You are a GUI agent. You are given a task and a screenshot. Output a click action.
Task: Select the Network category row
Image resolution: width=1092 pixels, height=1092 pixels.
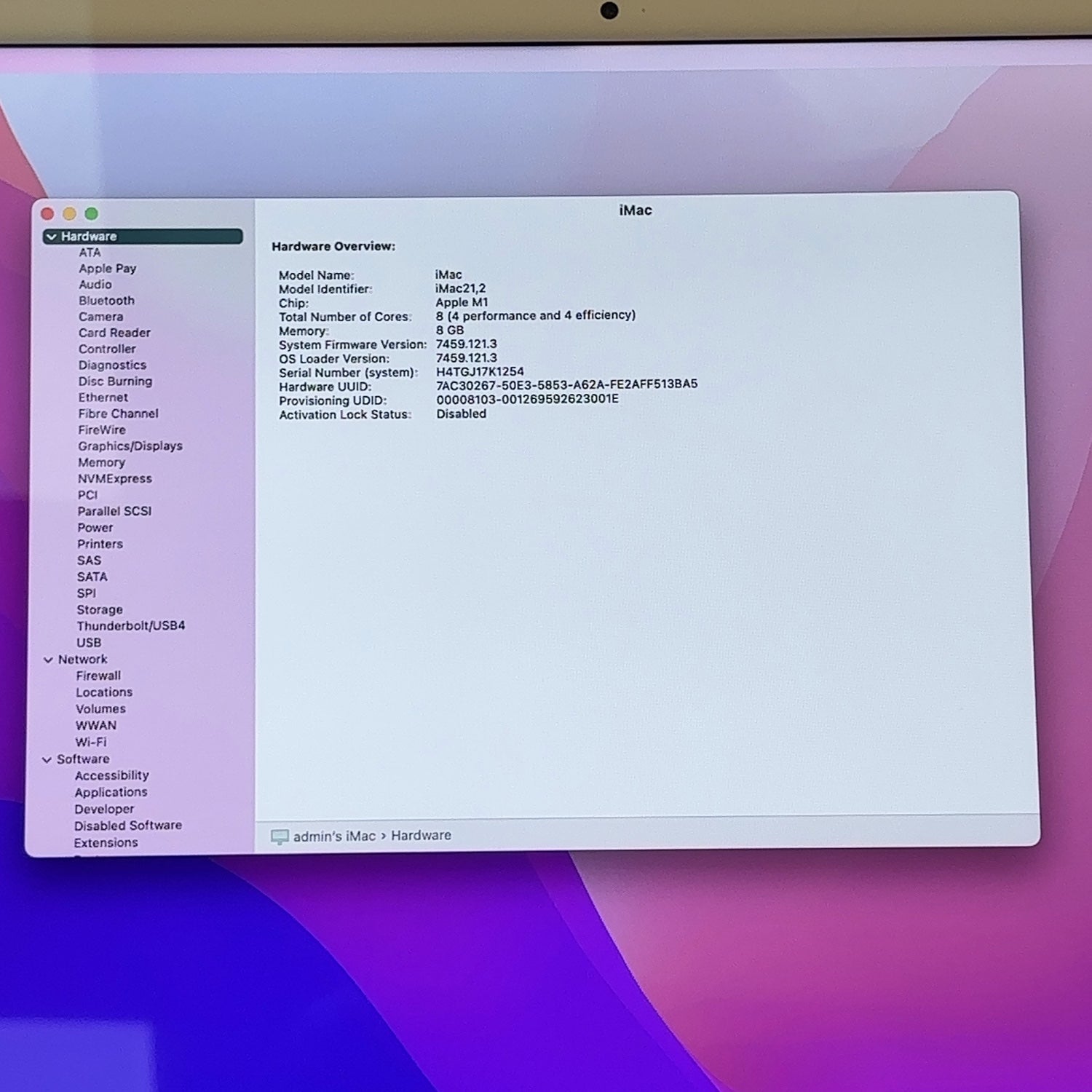coord(83,660)
